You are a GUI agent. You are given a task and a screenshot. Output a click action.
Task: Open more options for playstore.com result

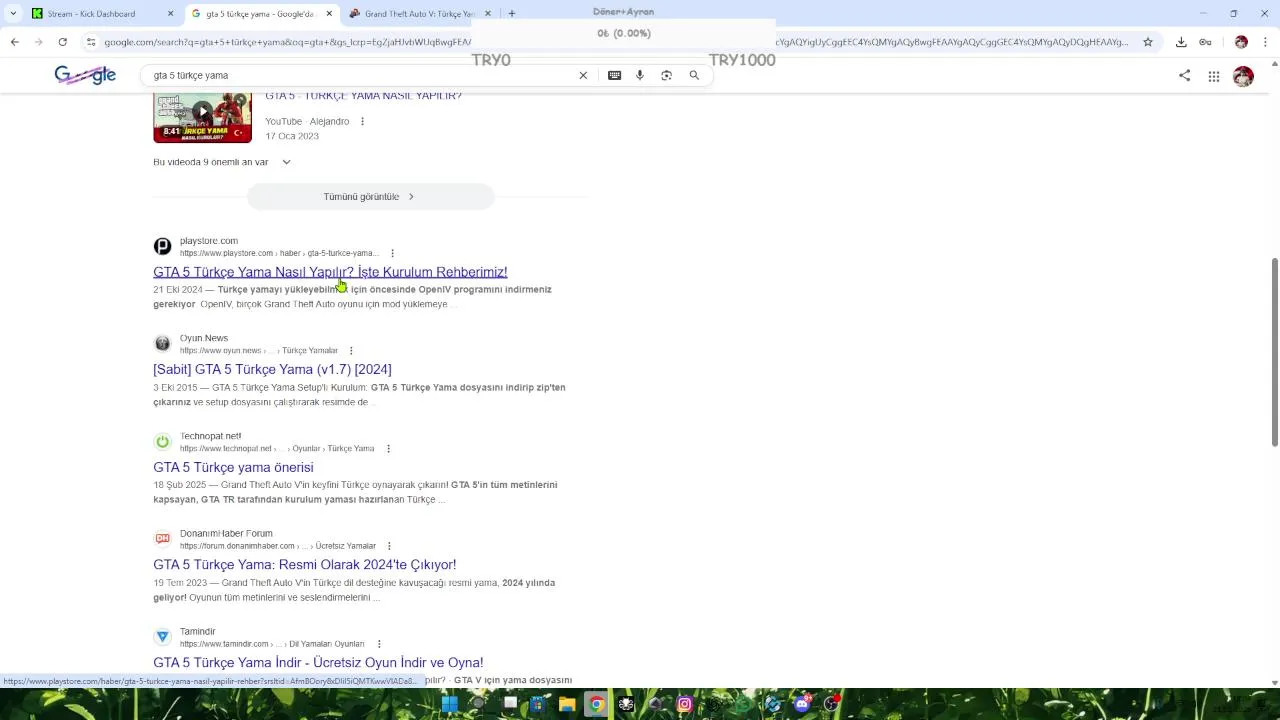[x=392, y=253]
